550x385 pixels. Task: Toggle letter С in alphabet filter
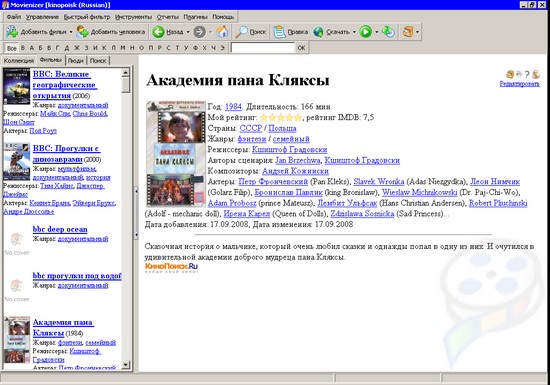coord(168,48)
